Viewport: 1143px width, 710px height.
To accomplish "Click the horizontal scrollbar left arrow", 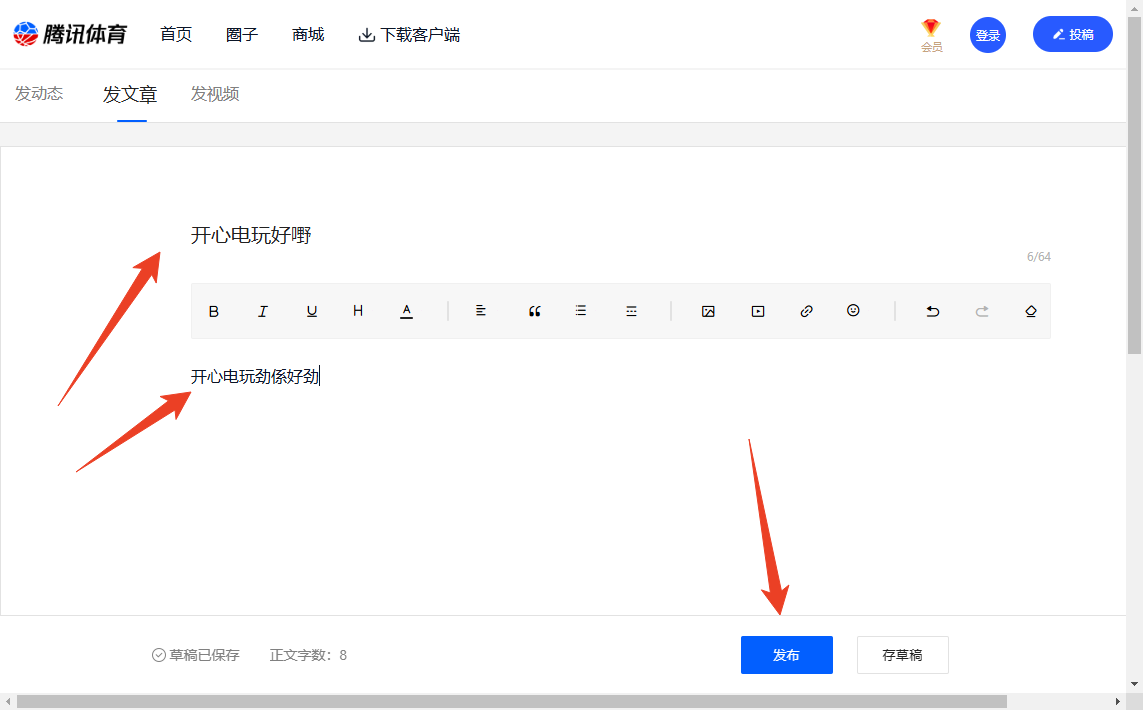I will point(7,702).
